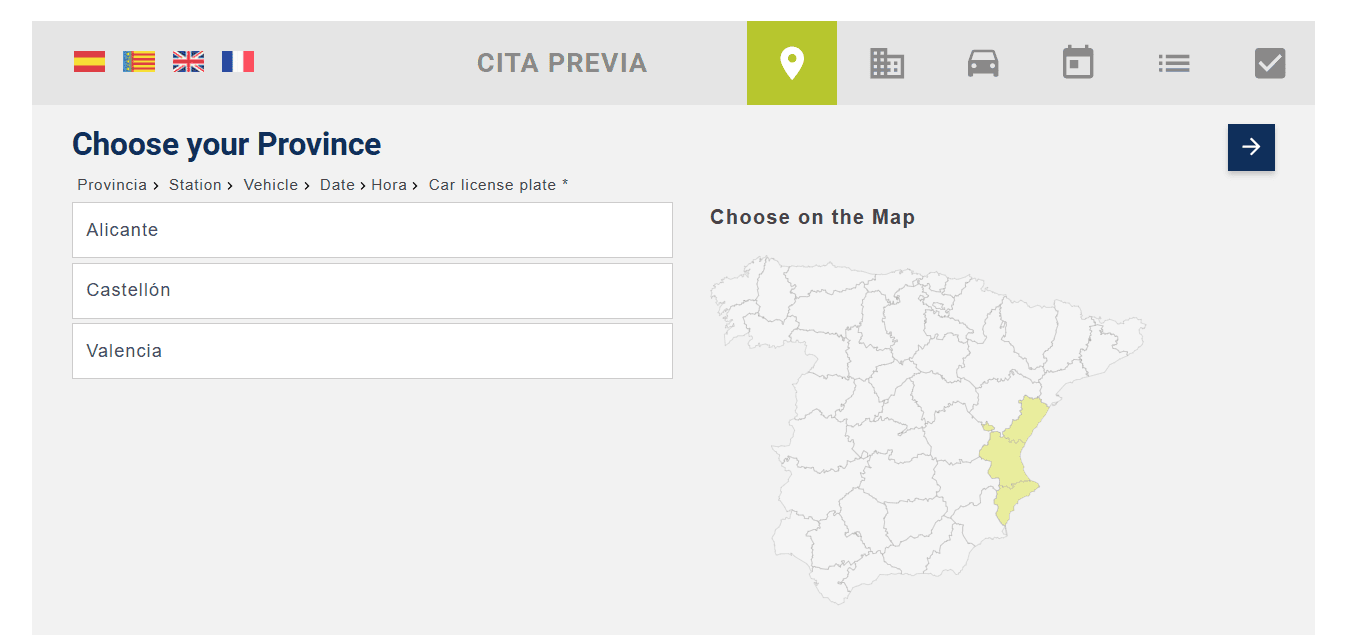Choose Castellón from the province list
Screen dimensions: 1362x635
372,290
